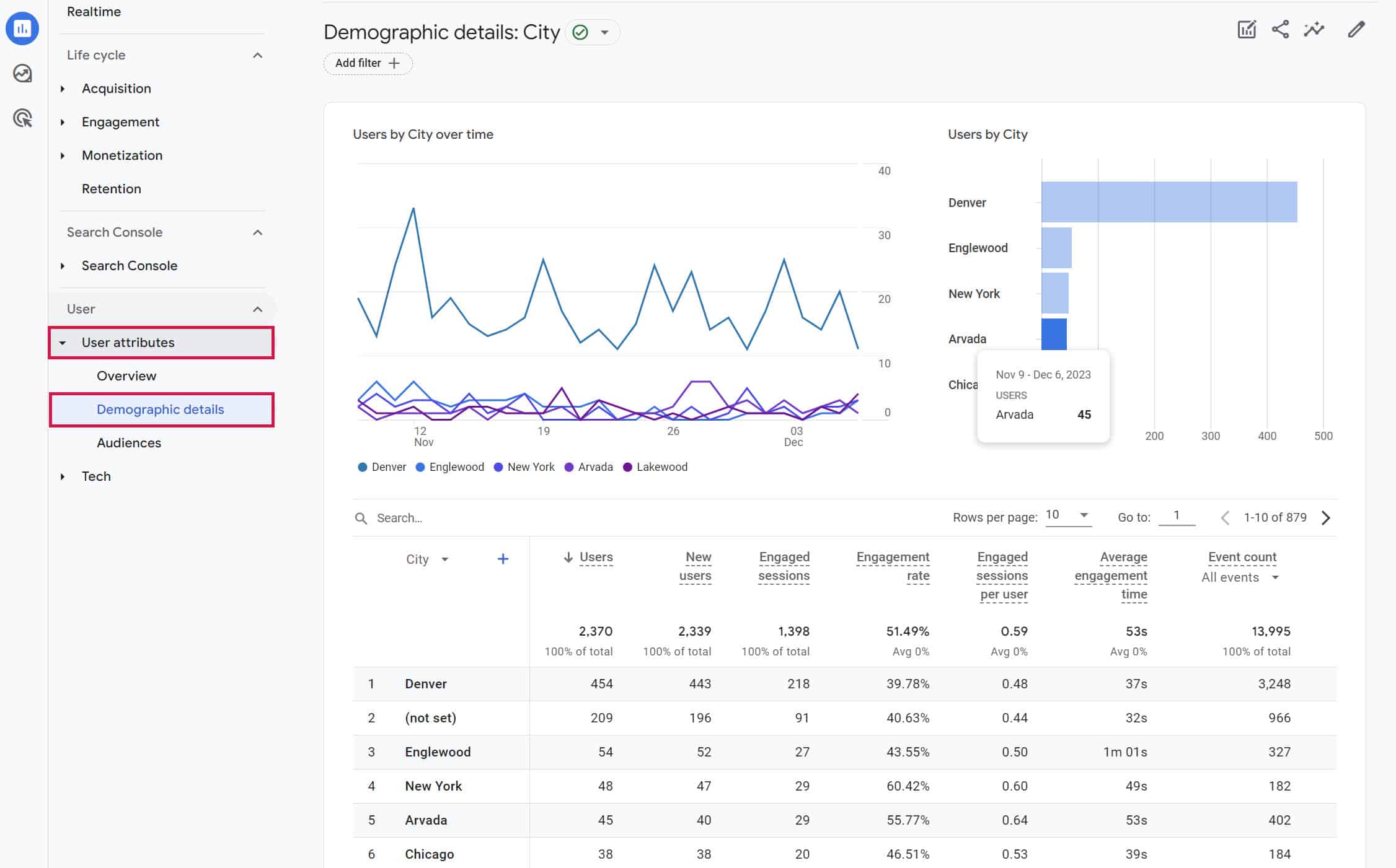Collapse the User attributes arrow

coord(63,343)
